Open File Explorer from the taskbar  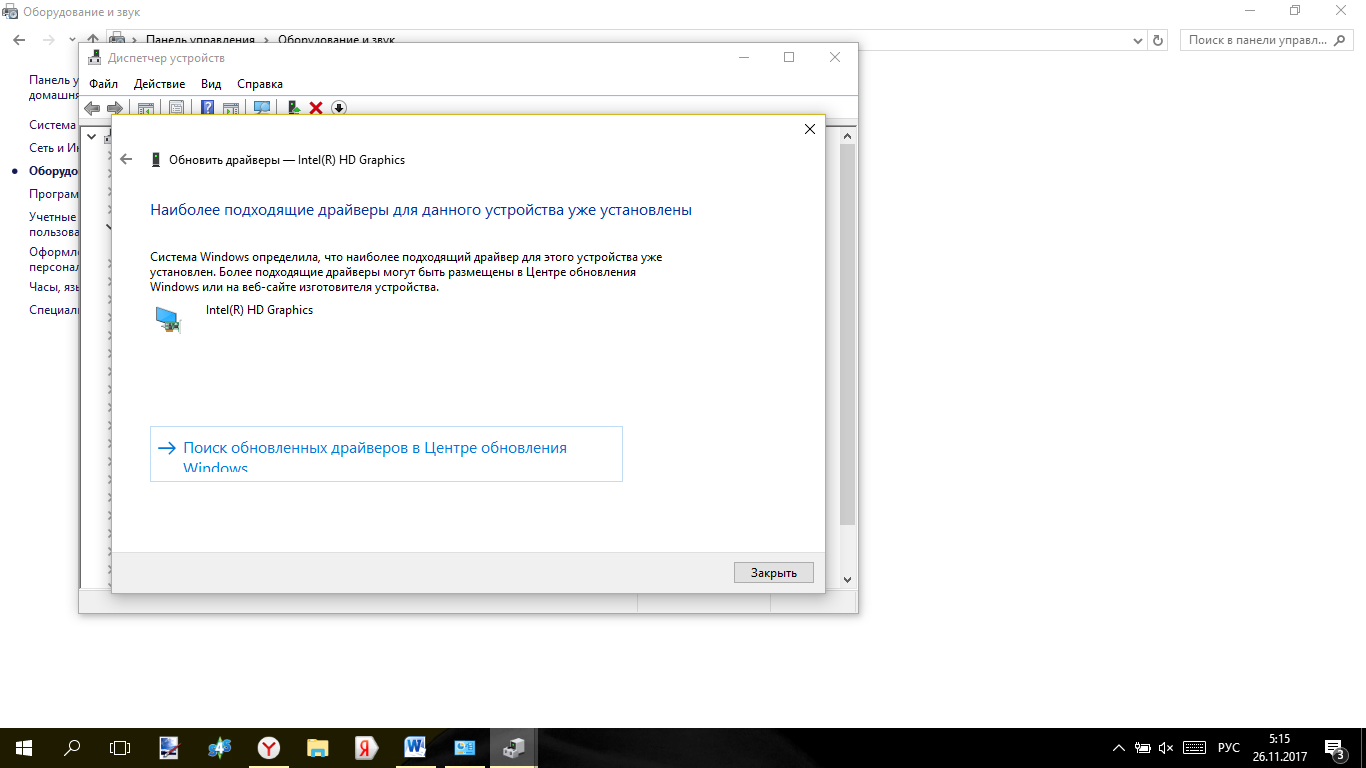pyautogui.click(x=317, y=747)
